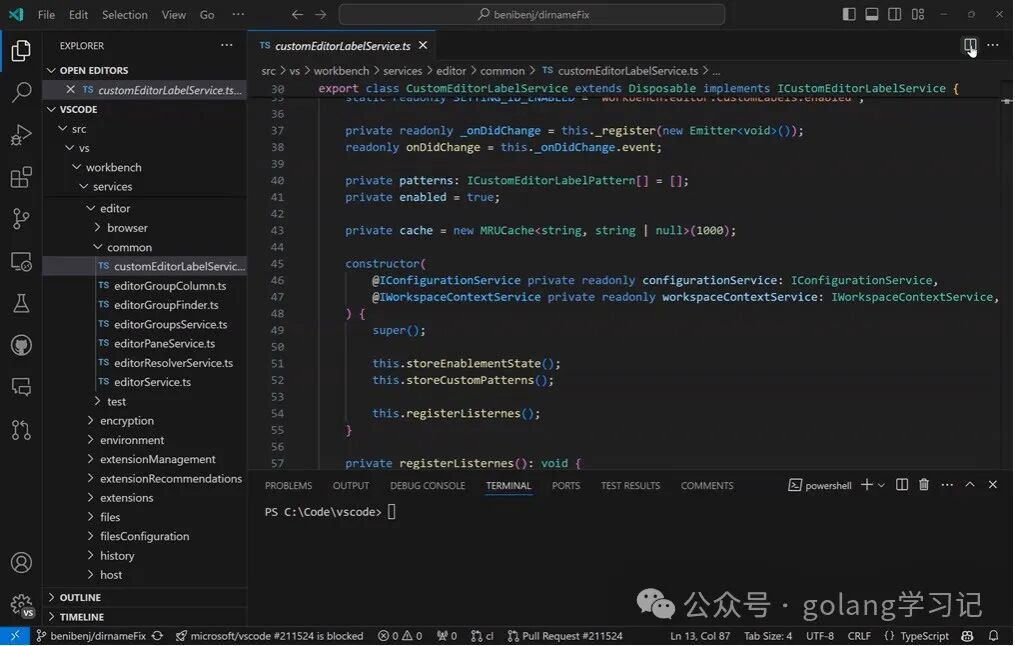
Task: Switch to the PROBLEMS tab
Action: coord(288,486)
